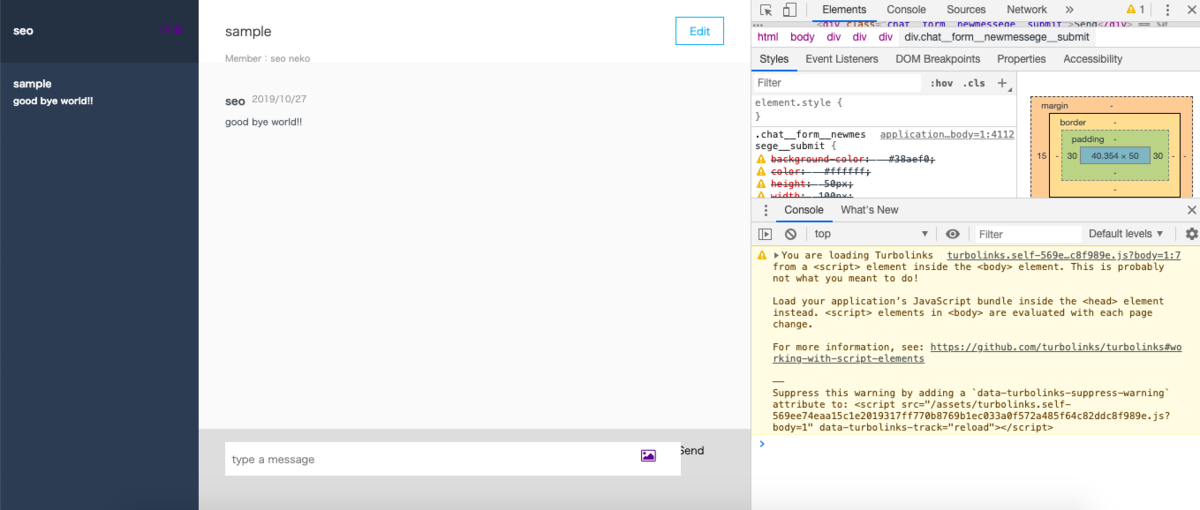This screenshot has width=1200, height=510.
Task: Click the html breadcrumb
Action: (x=767, y=37)
